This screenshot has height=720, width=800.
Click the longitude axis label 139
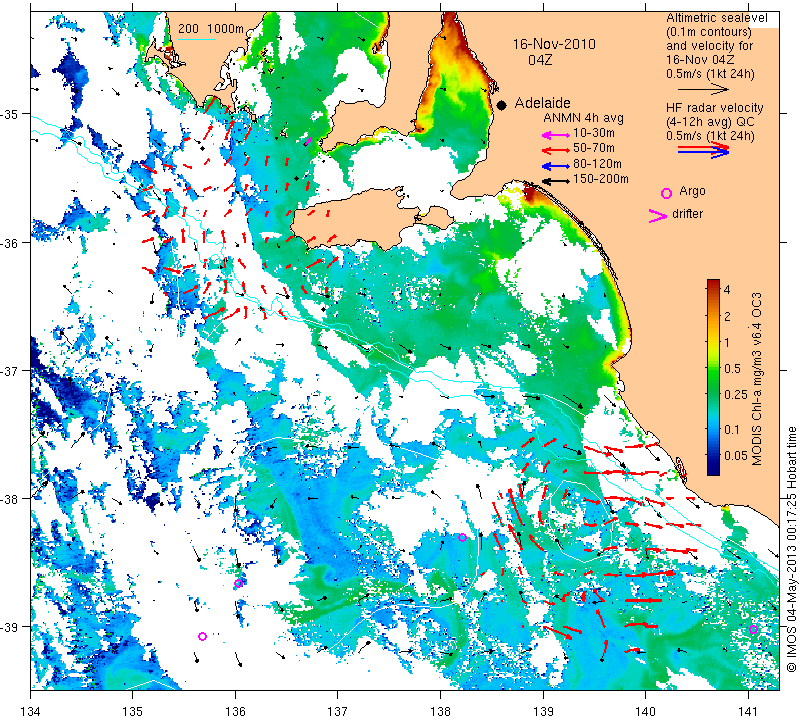[543, 711]
